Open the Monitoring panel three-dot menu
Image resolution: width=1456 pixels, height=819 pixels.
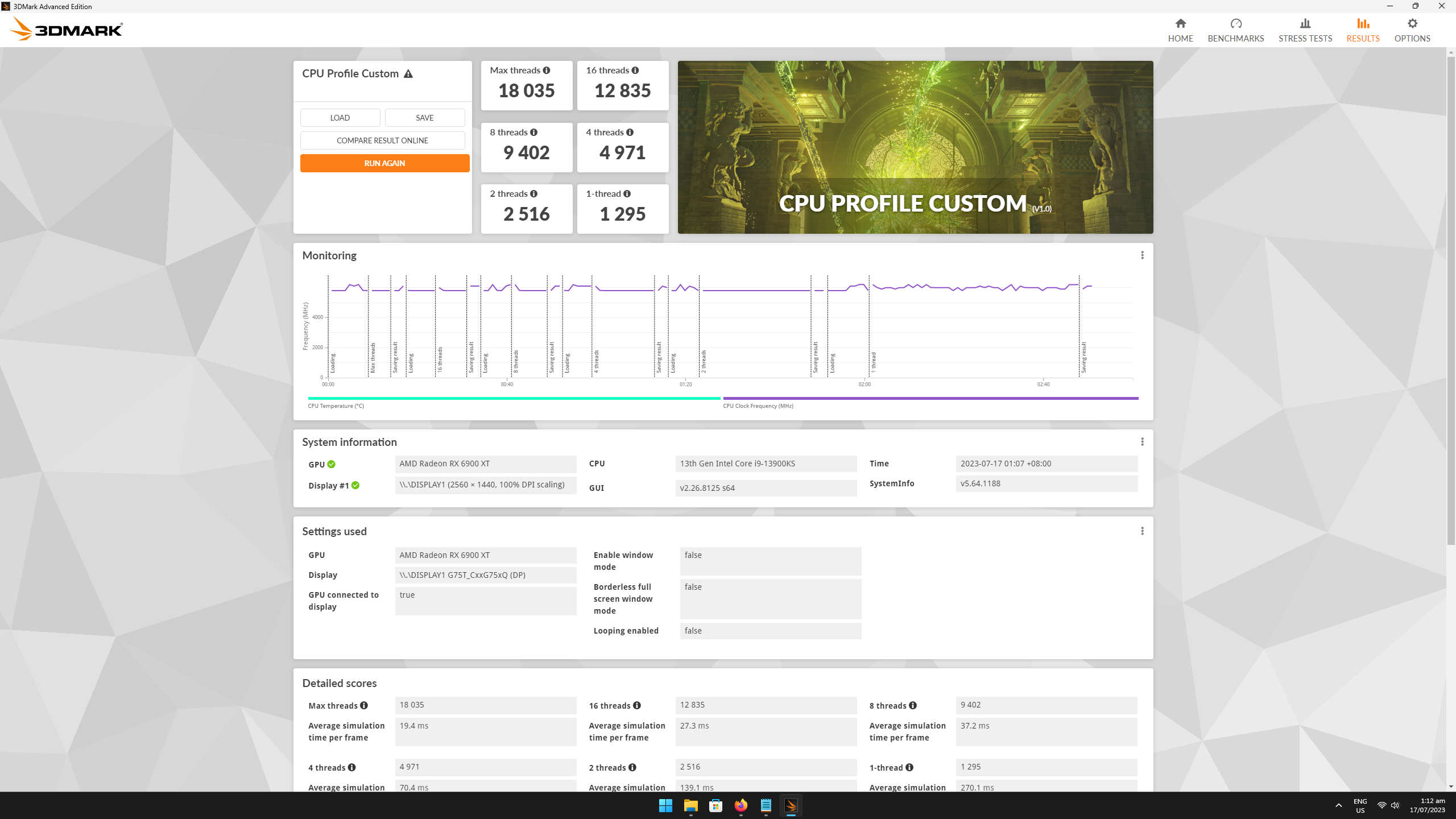click(x=1142, y=255)
